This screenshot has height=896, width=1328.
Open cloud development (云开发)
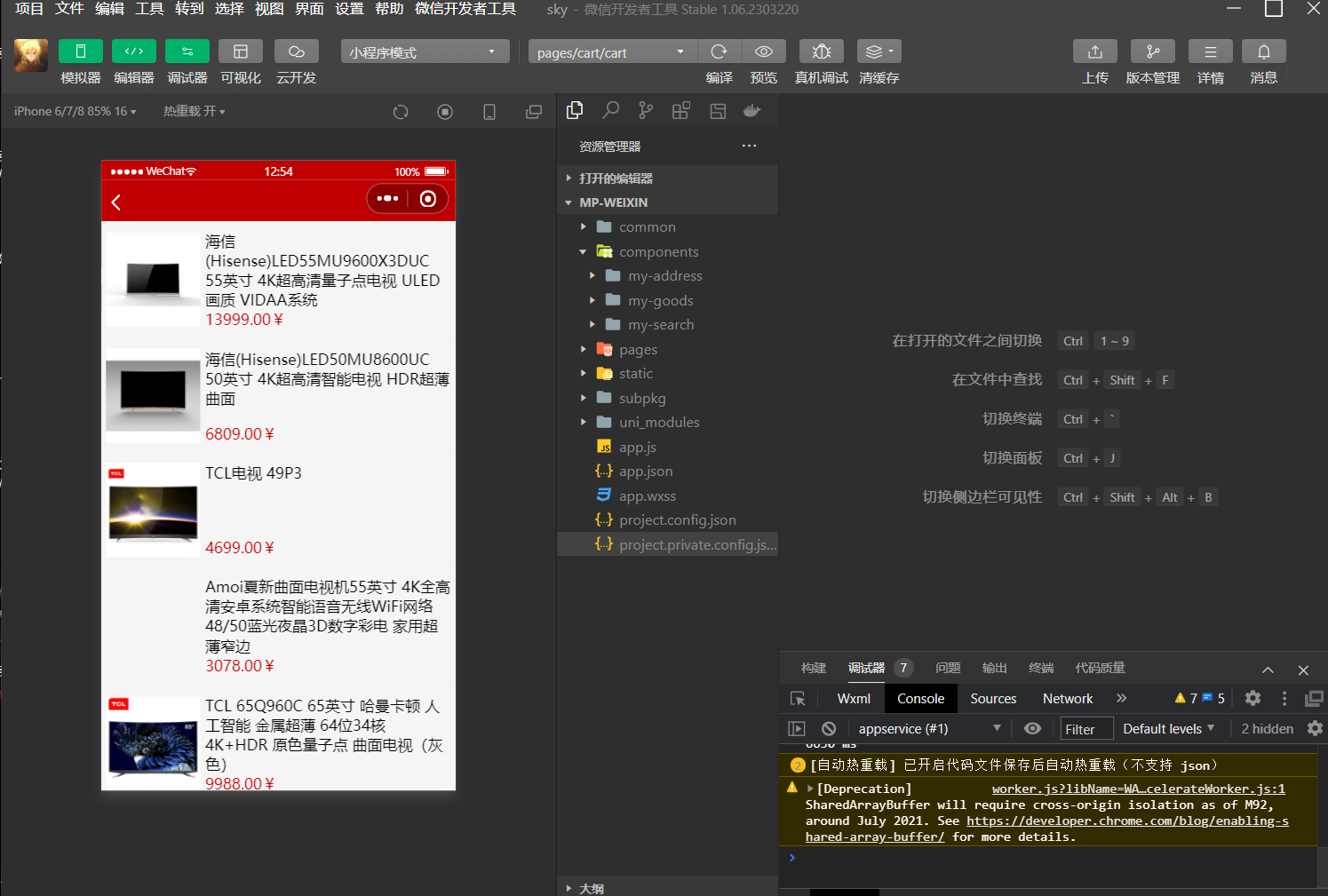[297, 52]
